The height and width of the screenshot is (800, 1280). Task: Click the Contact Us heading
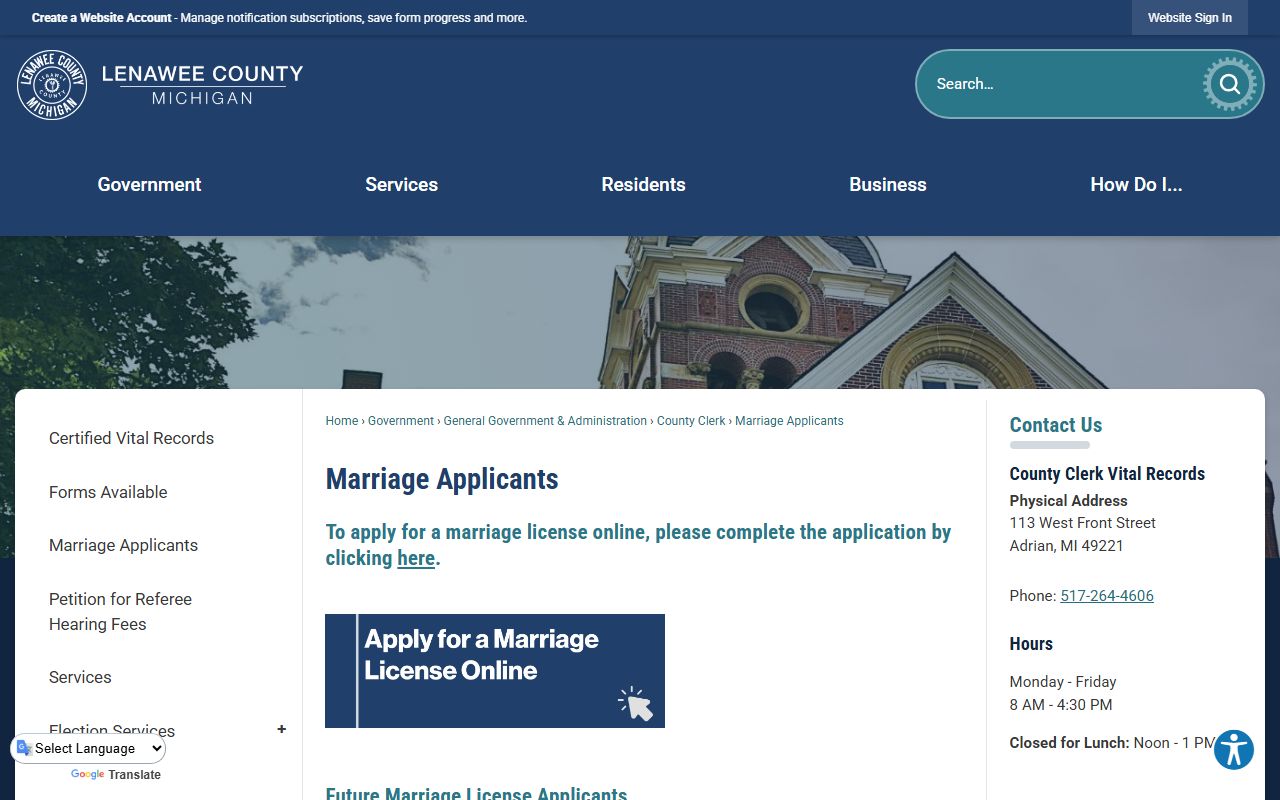click(1056, 425)
